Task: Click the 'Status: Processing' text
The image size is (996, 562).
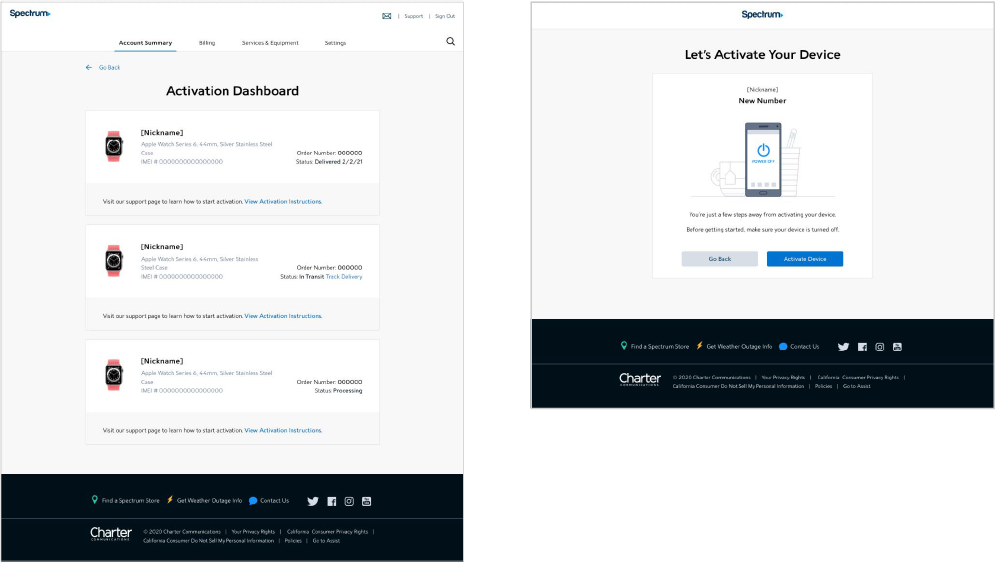Action: point(339,391)
